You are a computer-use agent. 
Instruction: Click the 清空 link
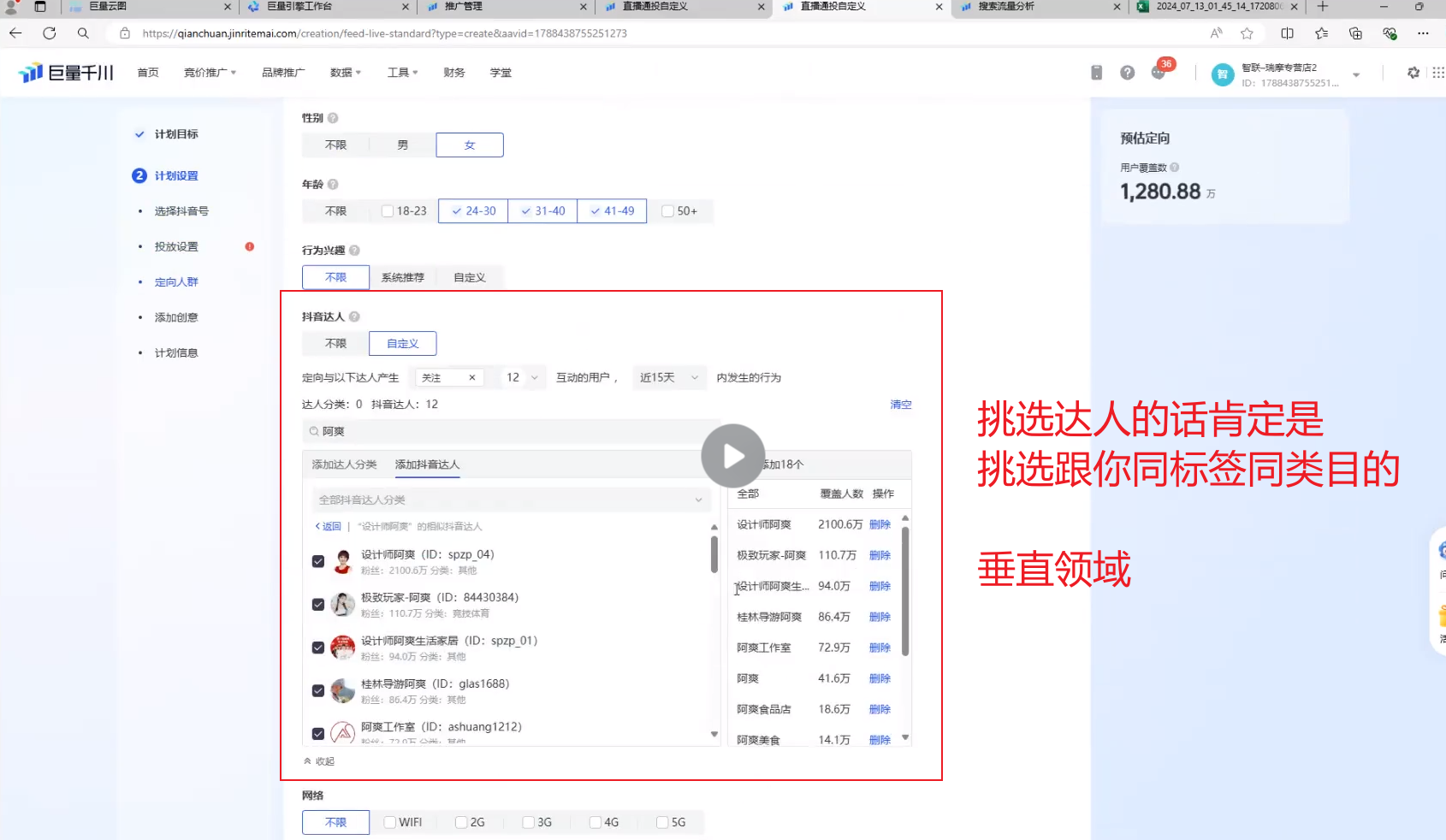point(900,405)
